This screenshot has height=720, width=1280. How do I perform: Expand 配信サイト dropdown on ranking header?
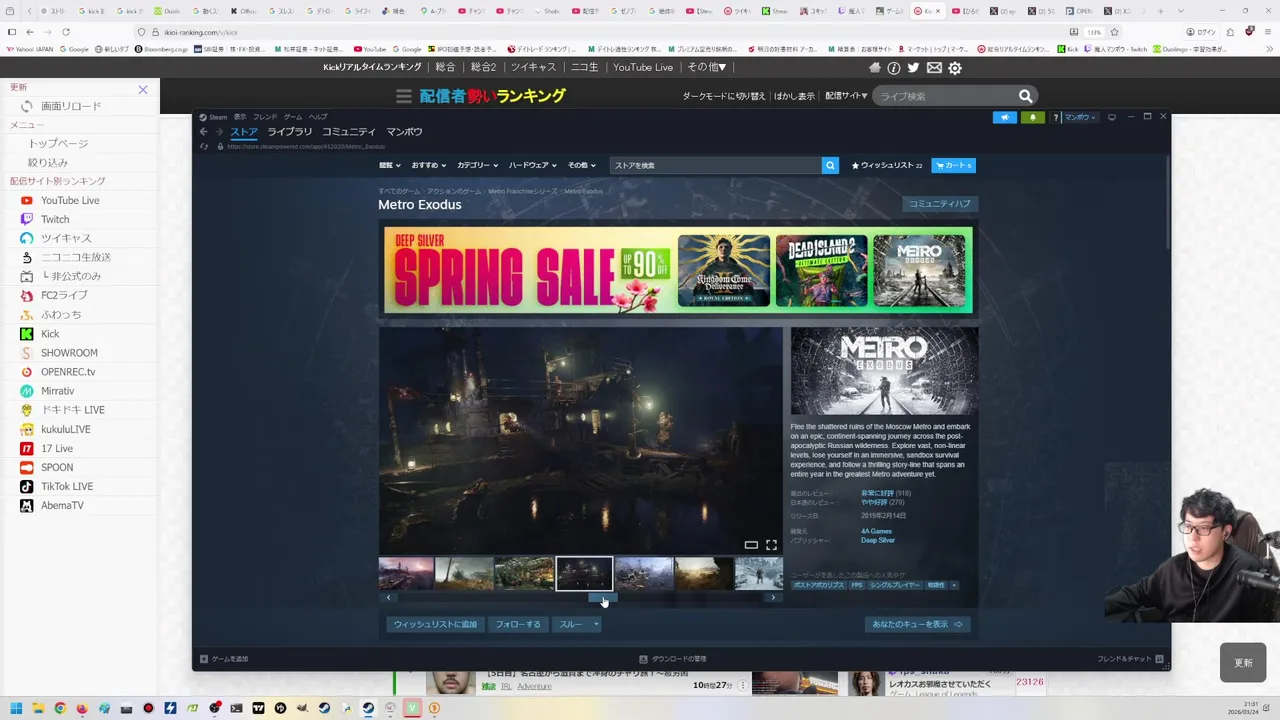click(x=846, y=96)
